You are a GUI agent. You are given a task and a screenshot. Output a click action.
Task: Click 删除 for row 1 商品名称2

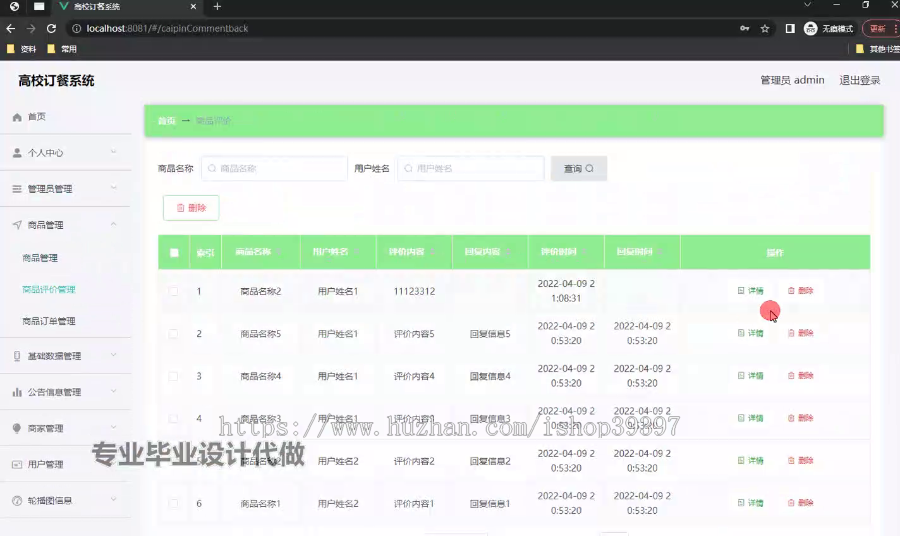point(801,290)
